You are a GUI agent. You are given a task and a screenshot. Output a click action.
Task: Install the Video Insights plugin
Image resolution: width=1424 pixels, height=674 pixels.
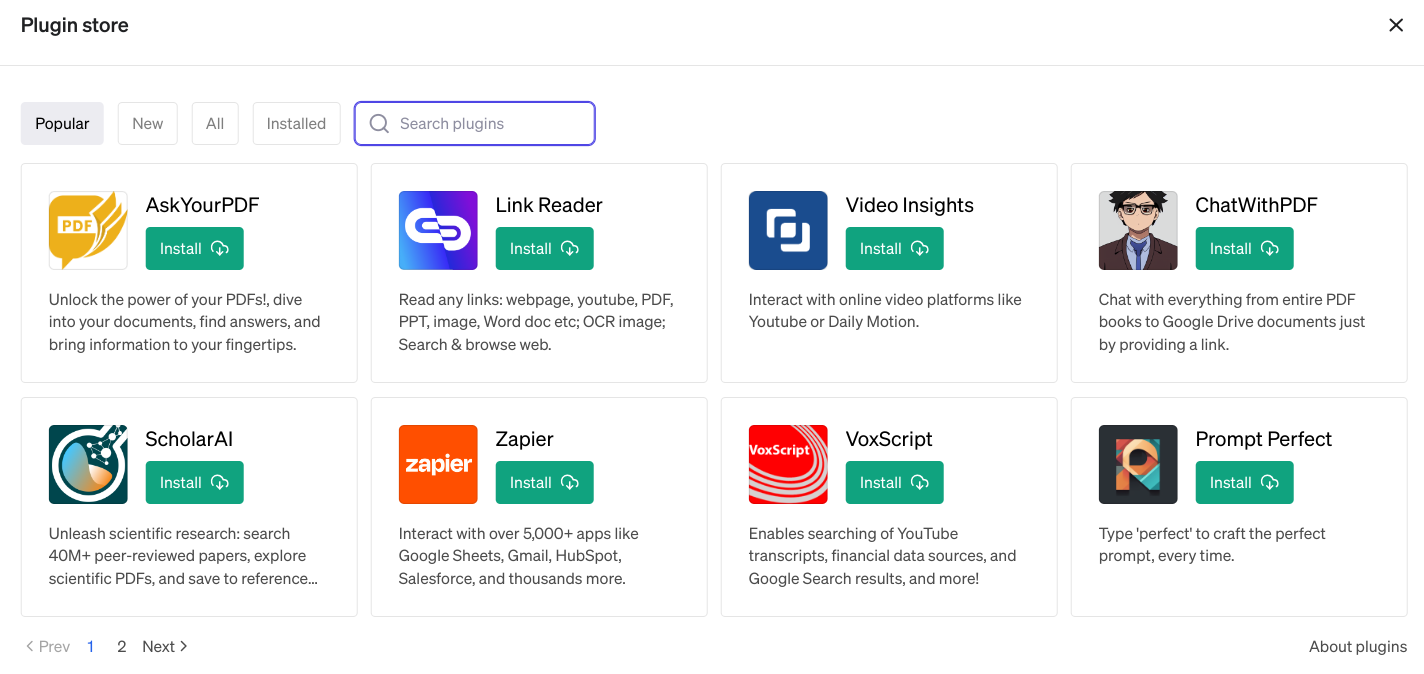click(894, 249)
